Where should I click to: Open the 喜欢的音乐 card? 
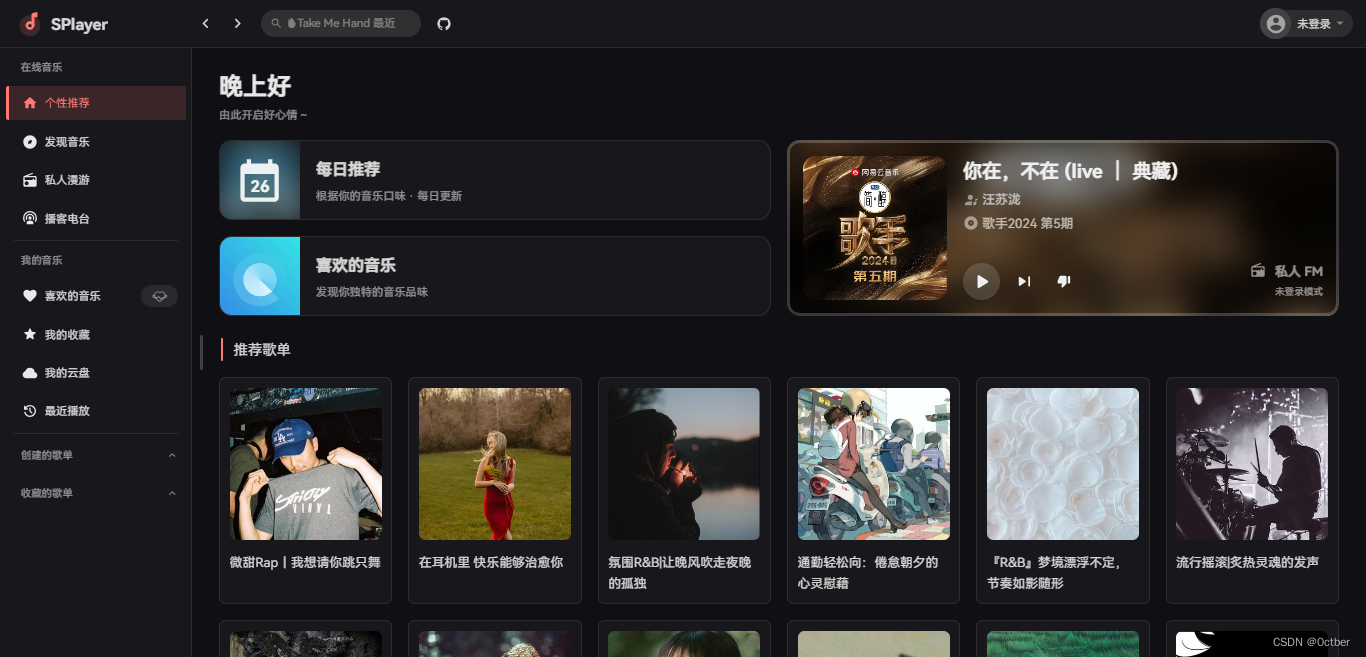[495, 276]
